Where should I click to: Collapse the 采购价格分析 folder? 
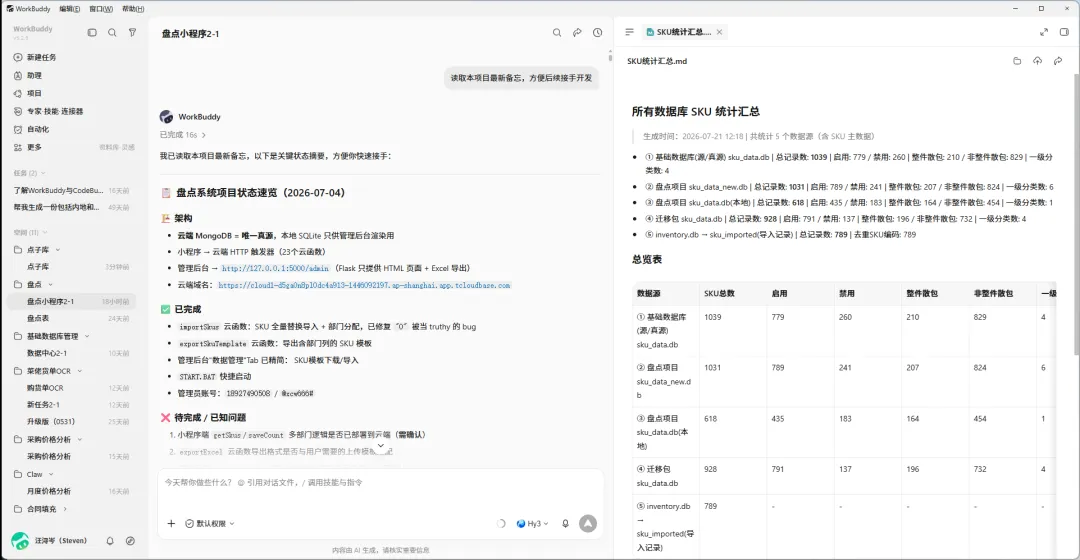point(80,439)
